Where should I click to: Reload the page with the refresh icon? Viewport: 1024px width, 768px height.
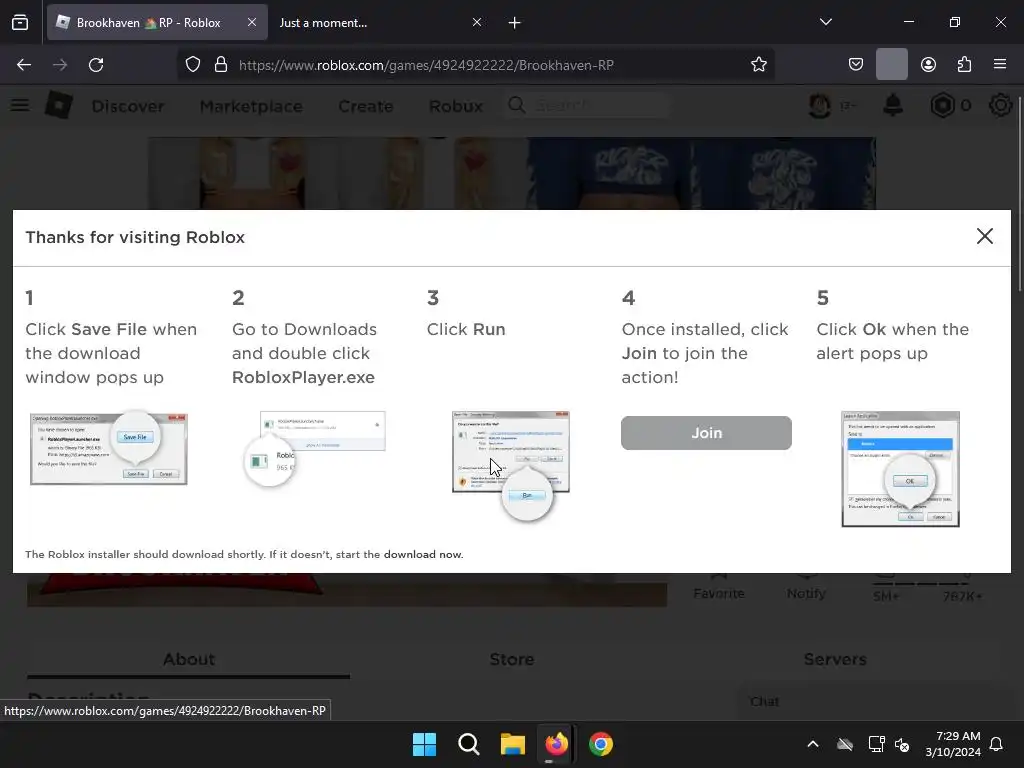[x=96, y=65]
